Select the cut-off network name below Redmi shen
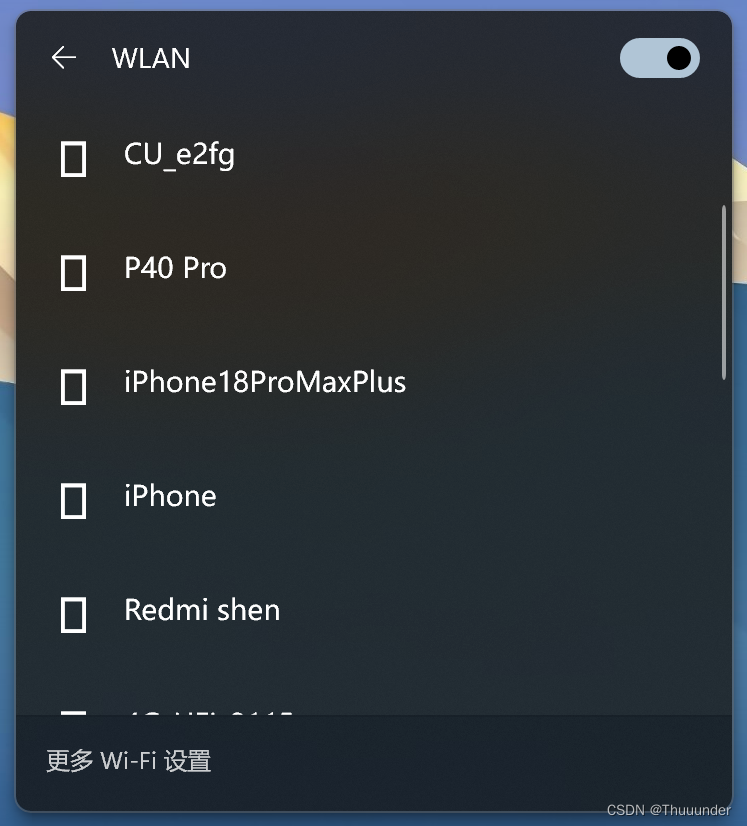Viewport: 747px width, 826px height. (x=209, y=713)
